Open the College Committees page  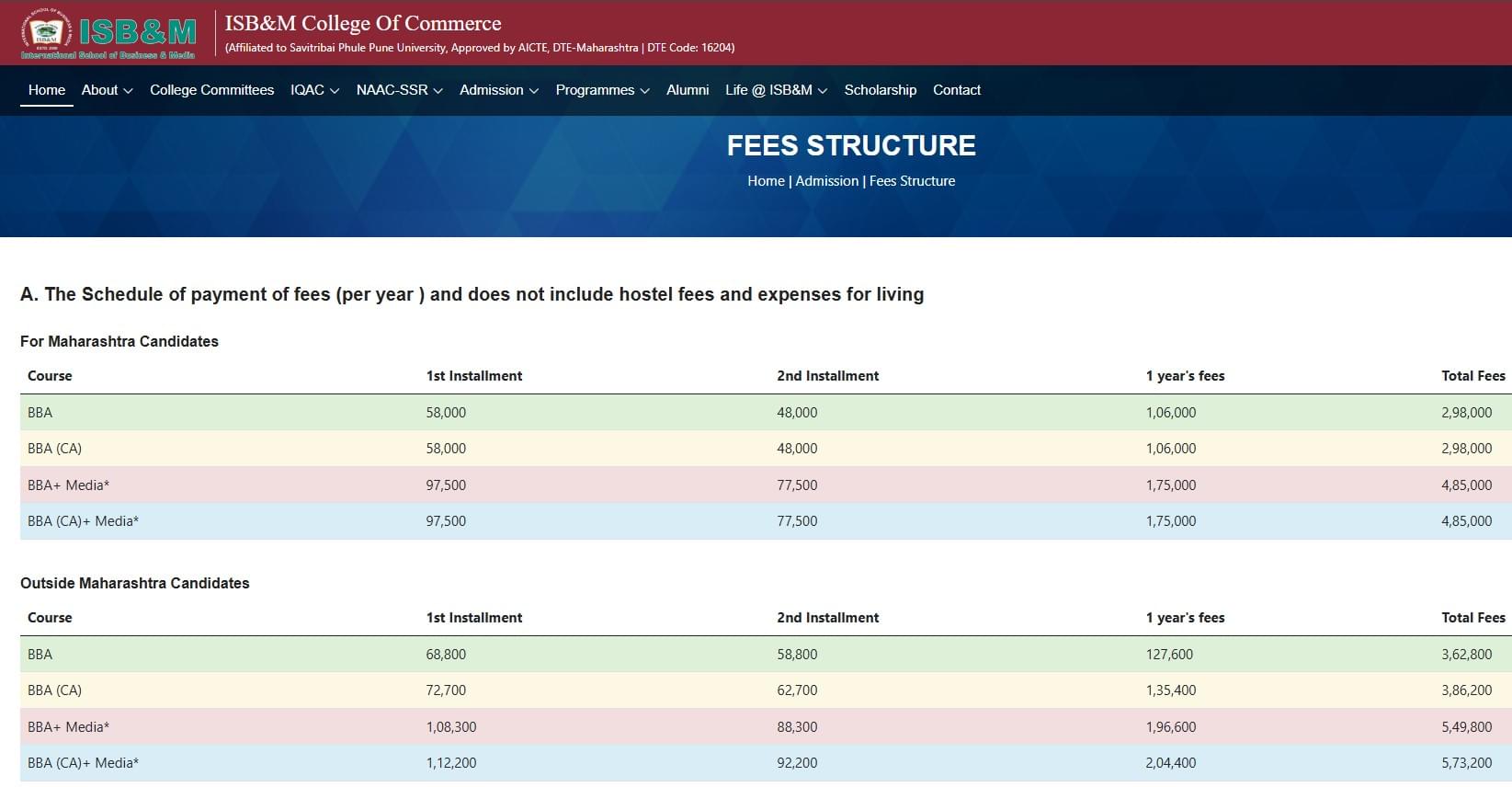point(211,90)
